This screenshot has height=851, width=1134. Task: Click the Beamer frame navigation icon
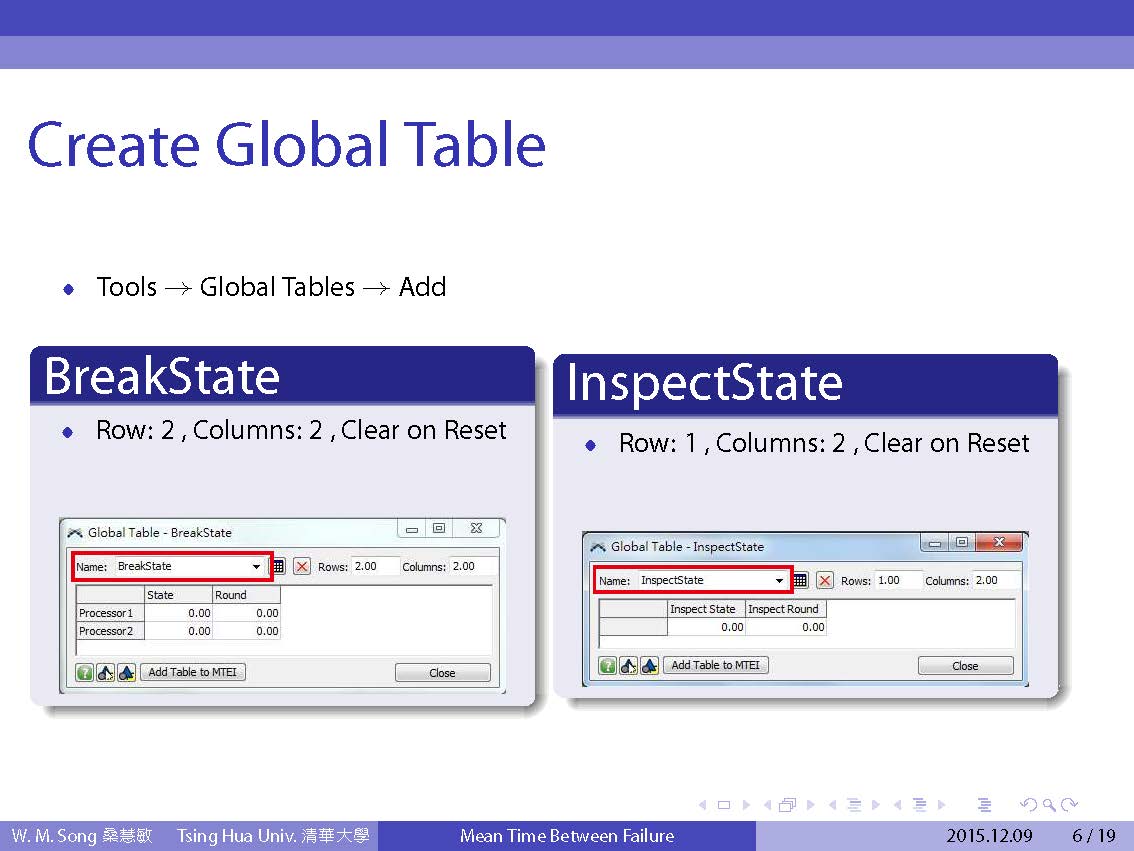tap(786, 804)
